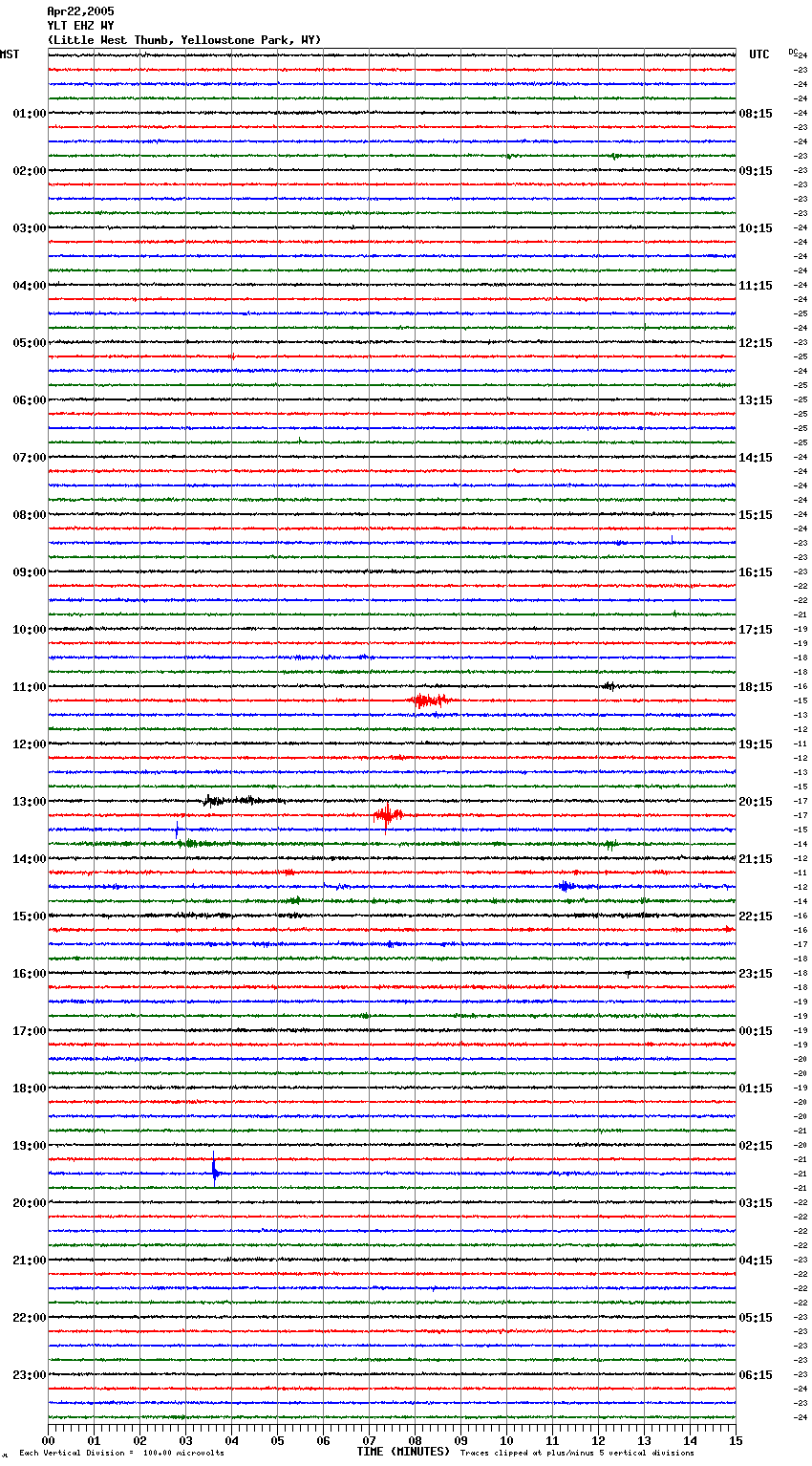Screen dimensions: 812x1466
Task: Click the MST axis header
Action: point(10,54)
